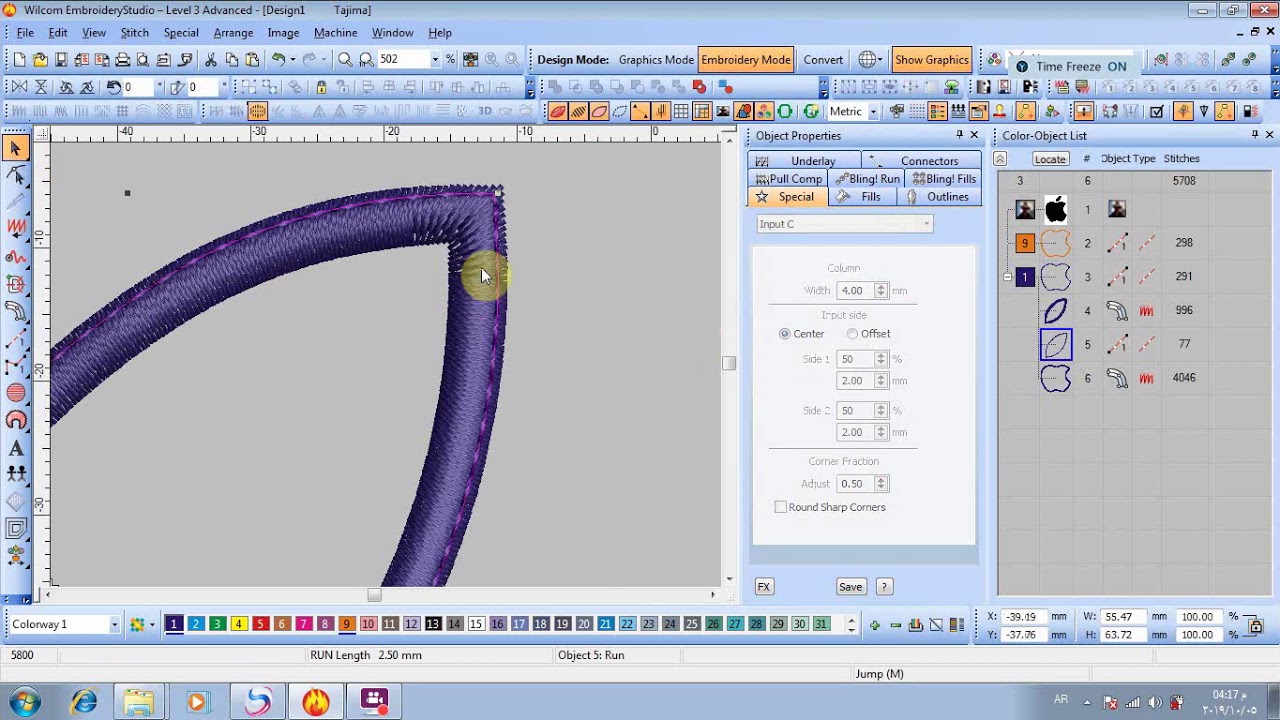Select the Center input side radio button
Screen dimensions: 1280x720
(785, 334)
